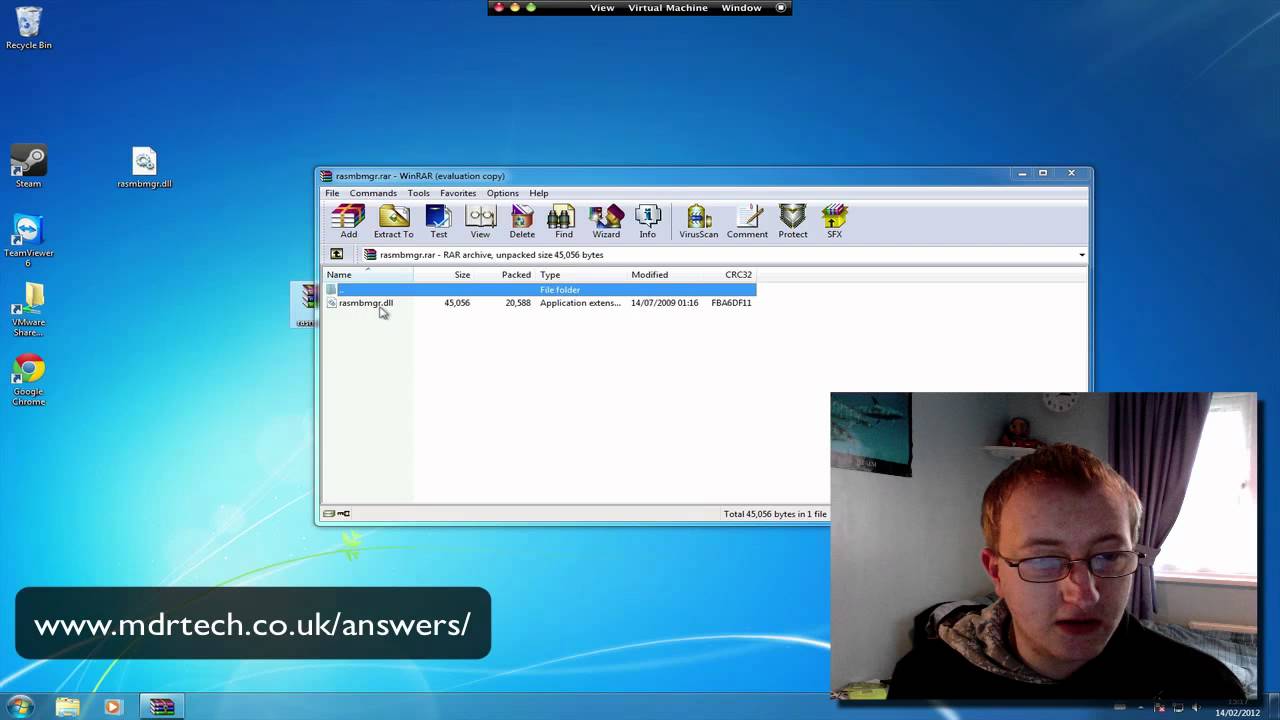
Task: Click the Protect archive icon
Action: [x=792, y=221]
